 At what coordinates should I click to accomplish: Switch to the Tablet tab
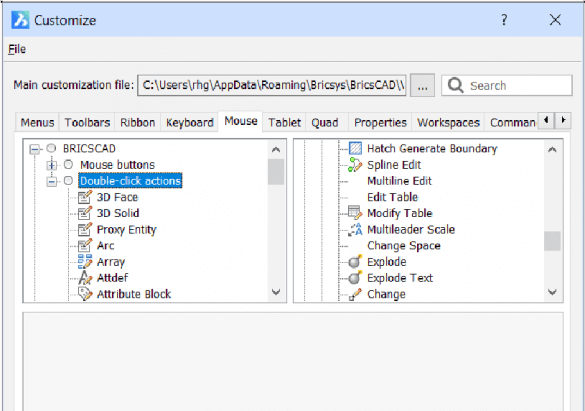284,122
